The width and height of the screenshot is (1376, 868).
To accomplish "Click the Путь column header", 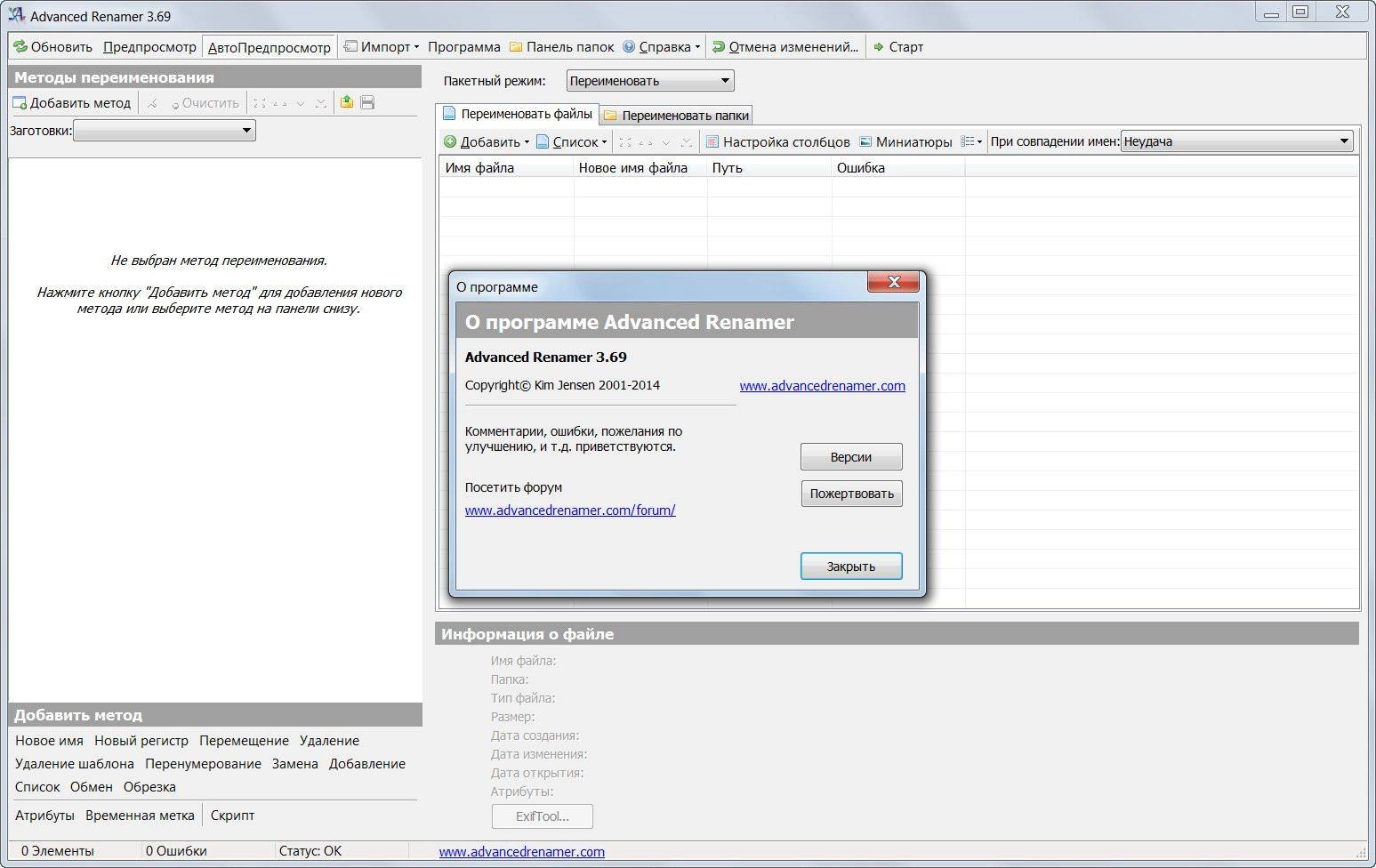I will pos(769,168).
